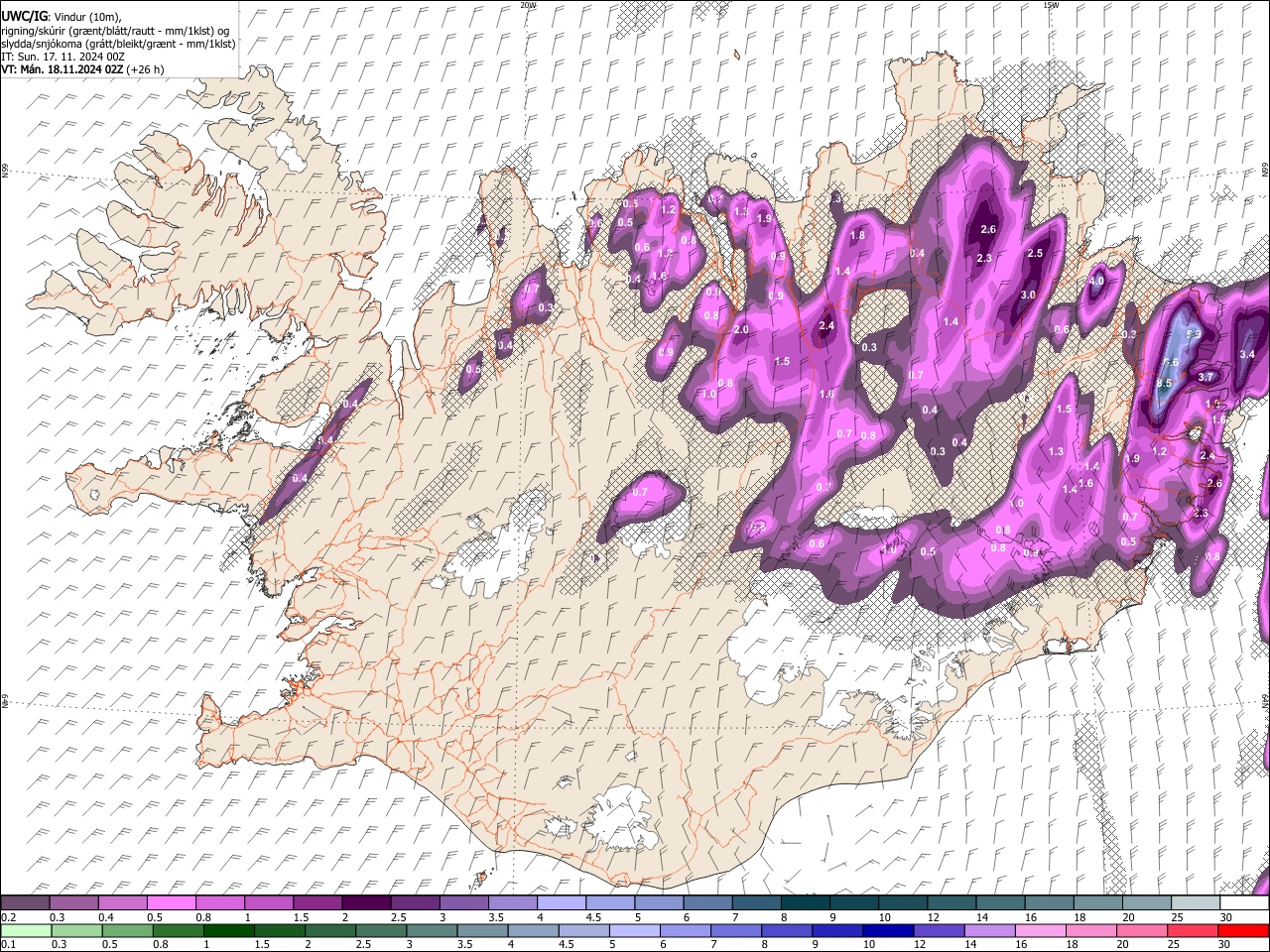Screen dimensions: 1270x952
Task: Click the '6.6' snowfall value on map
Action: click(x=1171, y=363)
